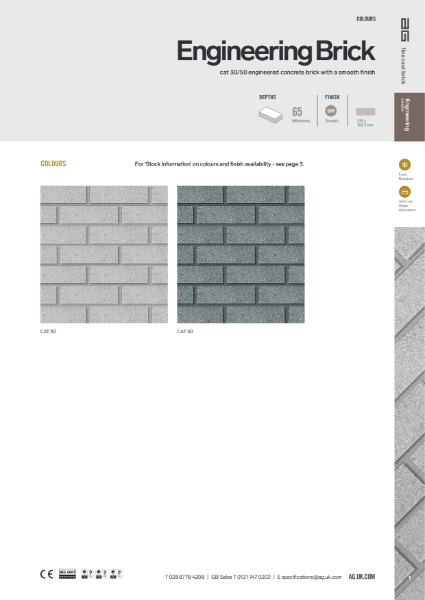Screen dimensions: 425x600
Task: Click the 'see page 3' stock information note
Action: coord(219,164)
